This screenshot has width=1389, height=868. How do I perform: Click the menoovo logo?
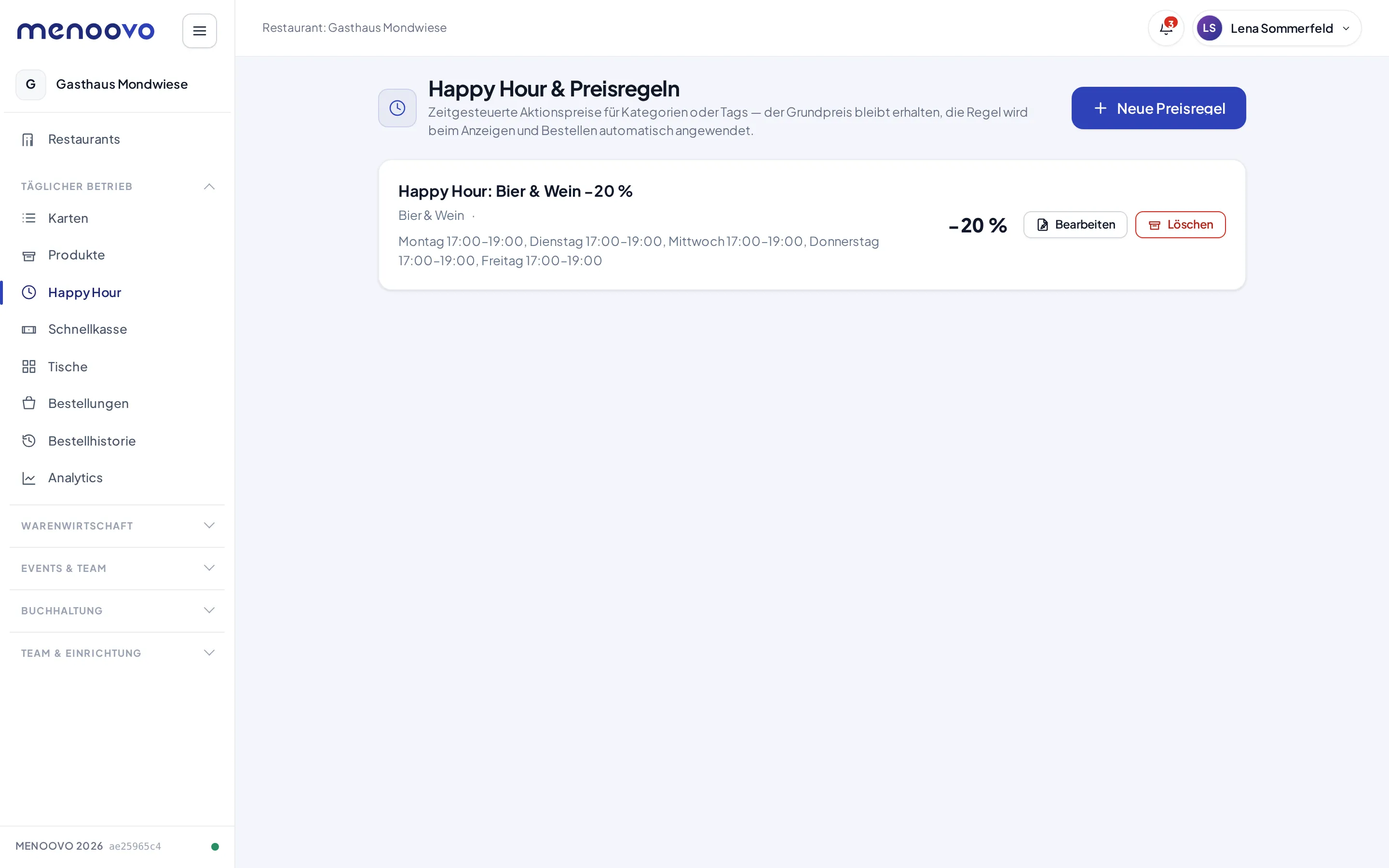pos(85,31)
